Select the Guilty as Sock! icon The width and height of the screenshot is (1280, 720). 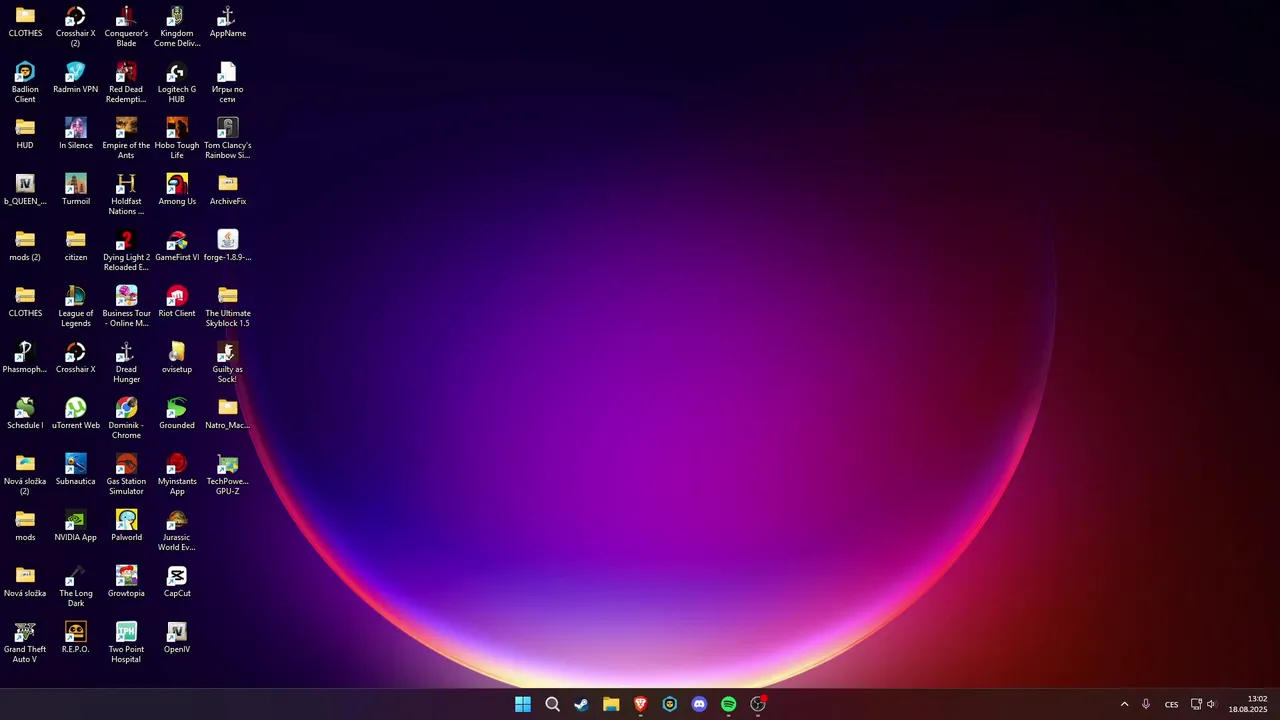[x=228, y=363]
